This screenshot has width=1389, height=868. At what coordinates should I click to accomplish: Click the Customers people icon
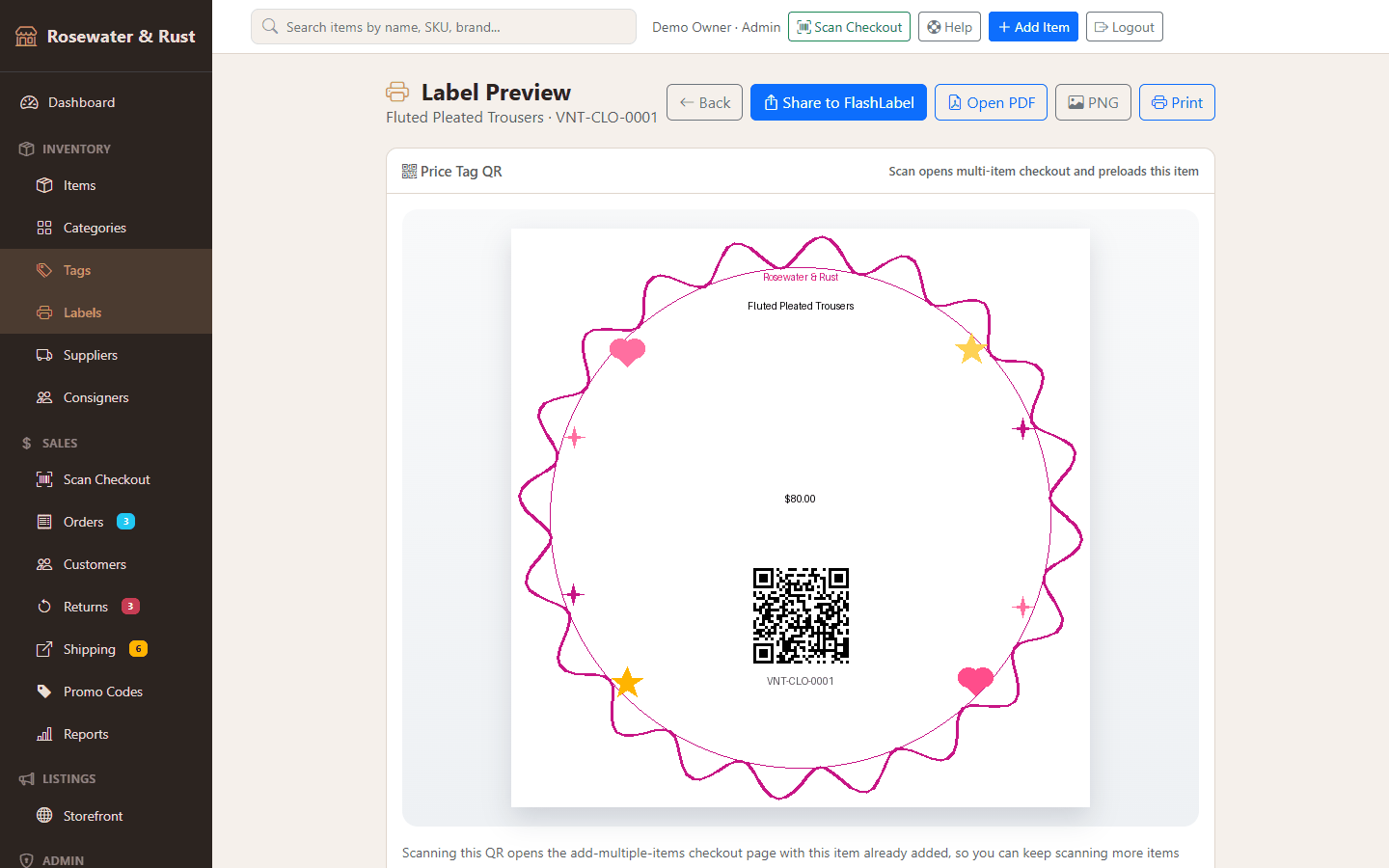pos(44,564)
